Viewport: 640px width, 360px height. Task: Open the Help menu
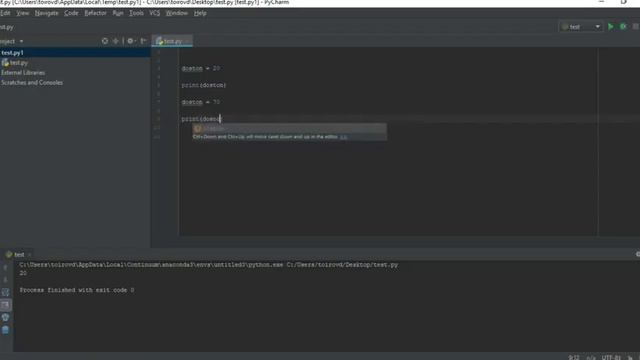click(x=200, y=13)
